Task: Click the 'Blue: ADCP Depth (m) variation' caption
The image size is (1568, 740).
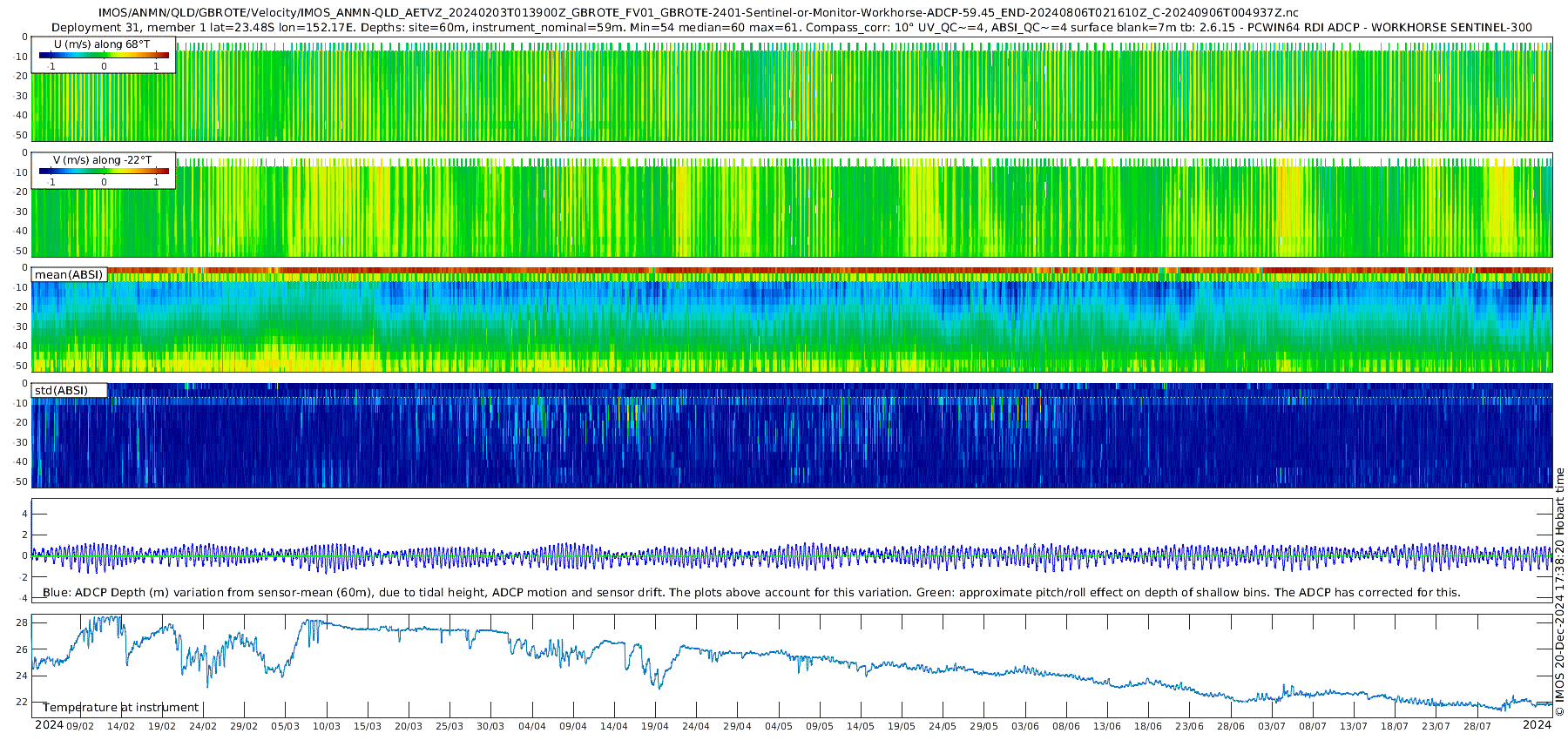Action: click(751, 592)
